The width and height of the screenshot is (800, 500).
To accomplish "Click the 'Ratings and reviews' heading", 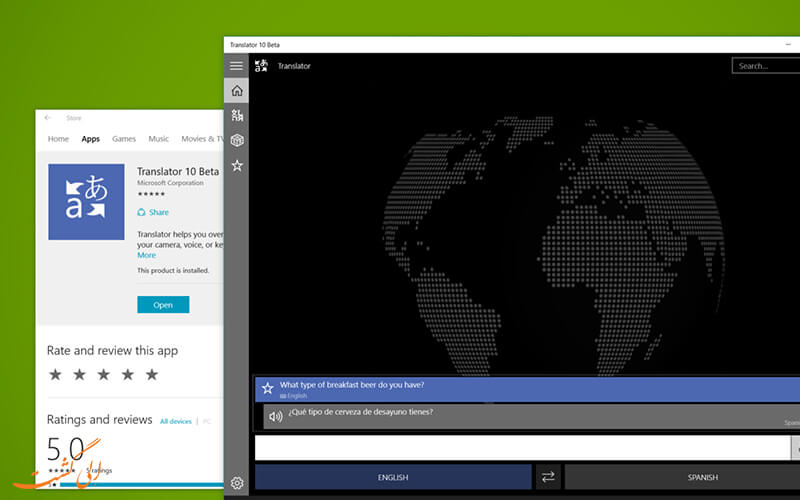I will 99,419.
